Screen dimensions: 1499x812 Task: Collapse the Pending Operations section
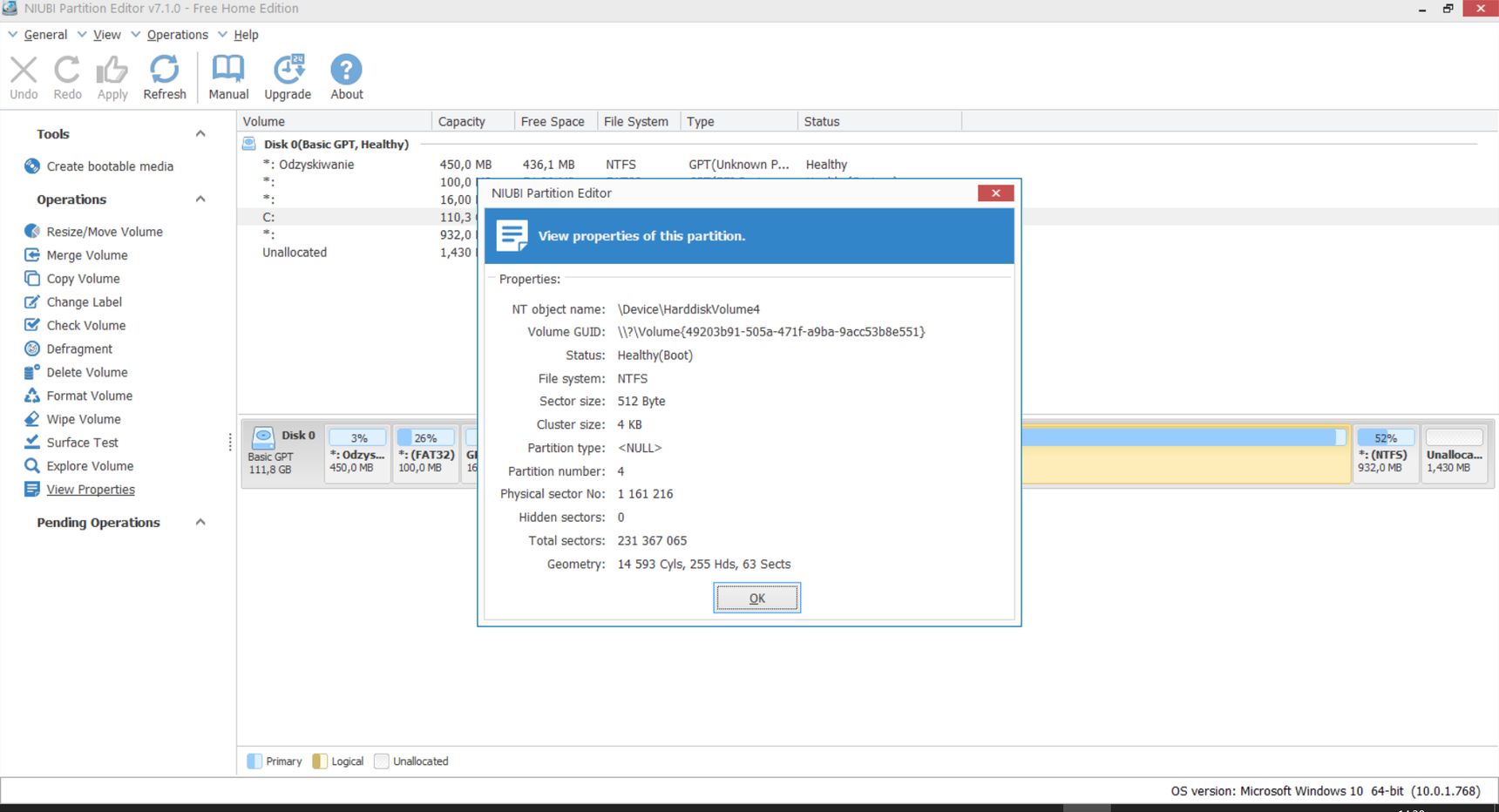pyautogui.click(x=200, y=522)
